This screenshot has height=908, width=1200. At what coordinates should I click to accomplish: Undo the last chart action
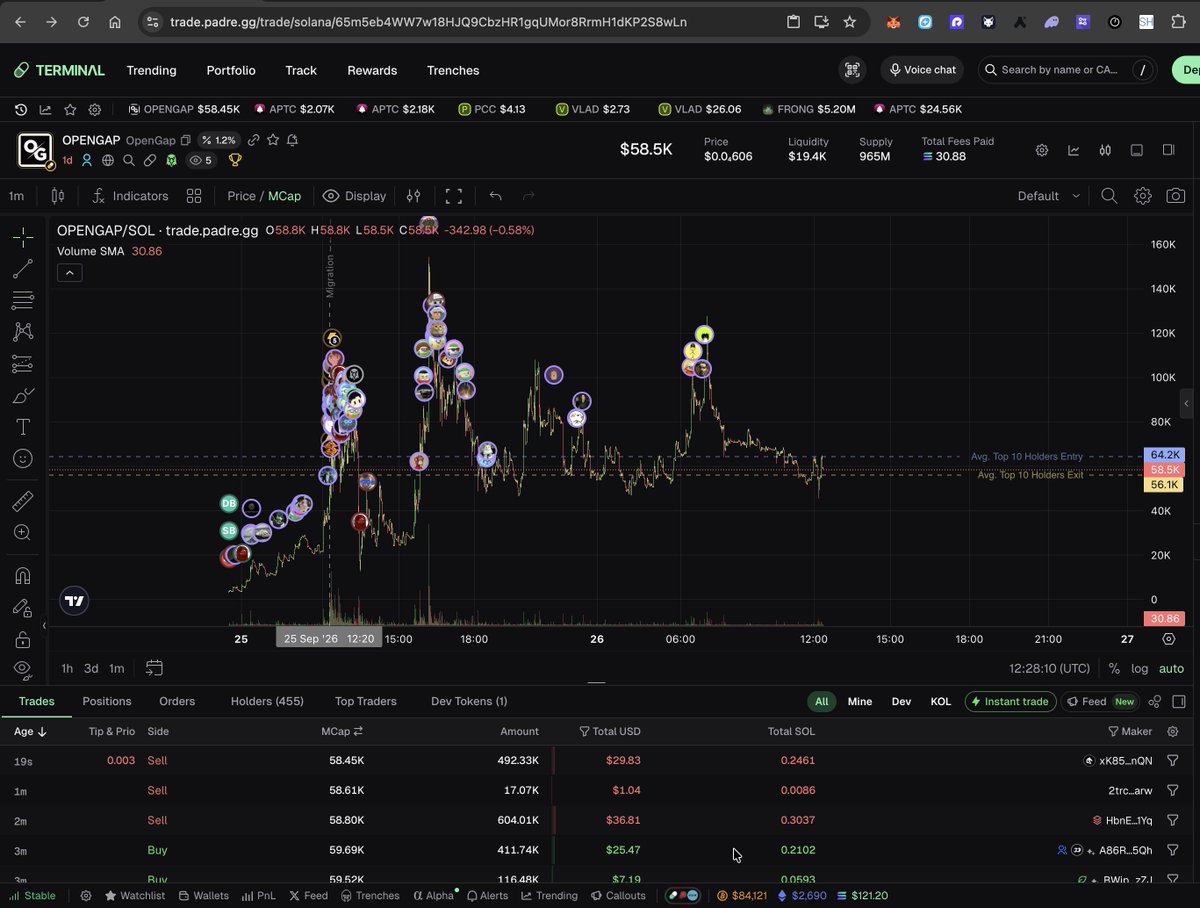(x=496, y=196)
